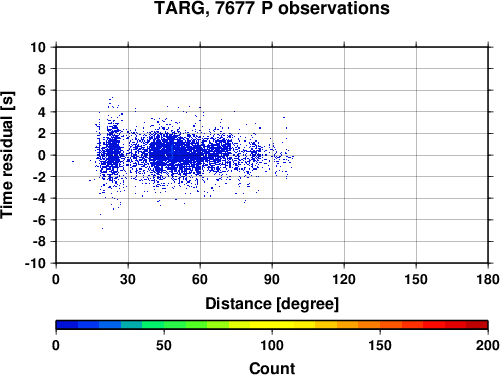Click the dark red colorbar end at 200
500x375 pixels.
[477, 325]
